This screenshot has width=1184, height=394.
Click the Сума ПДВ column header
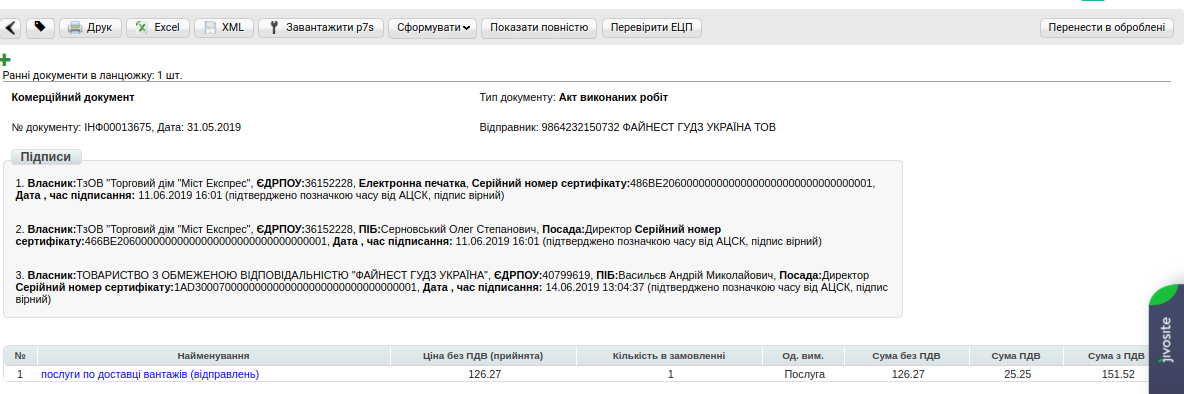pos(1016,356)
